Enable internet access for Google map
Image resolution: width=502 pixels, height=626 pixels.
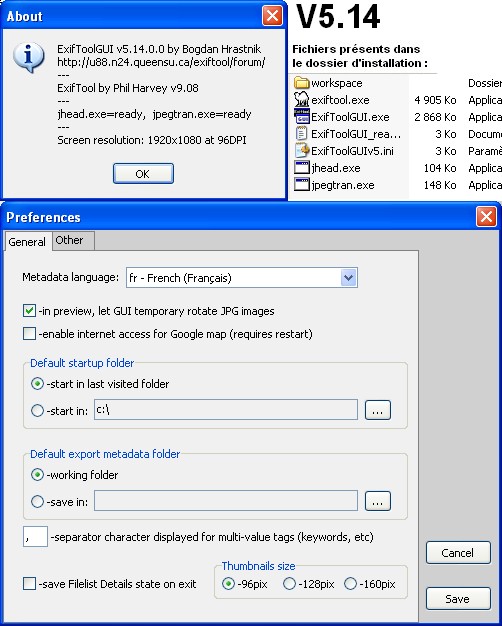pos(29,333)
